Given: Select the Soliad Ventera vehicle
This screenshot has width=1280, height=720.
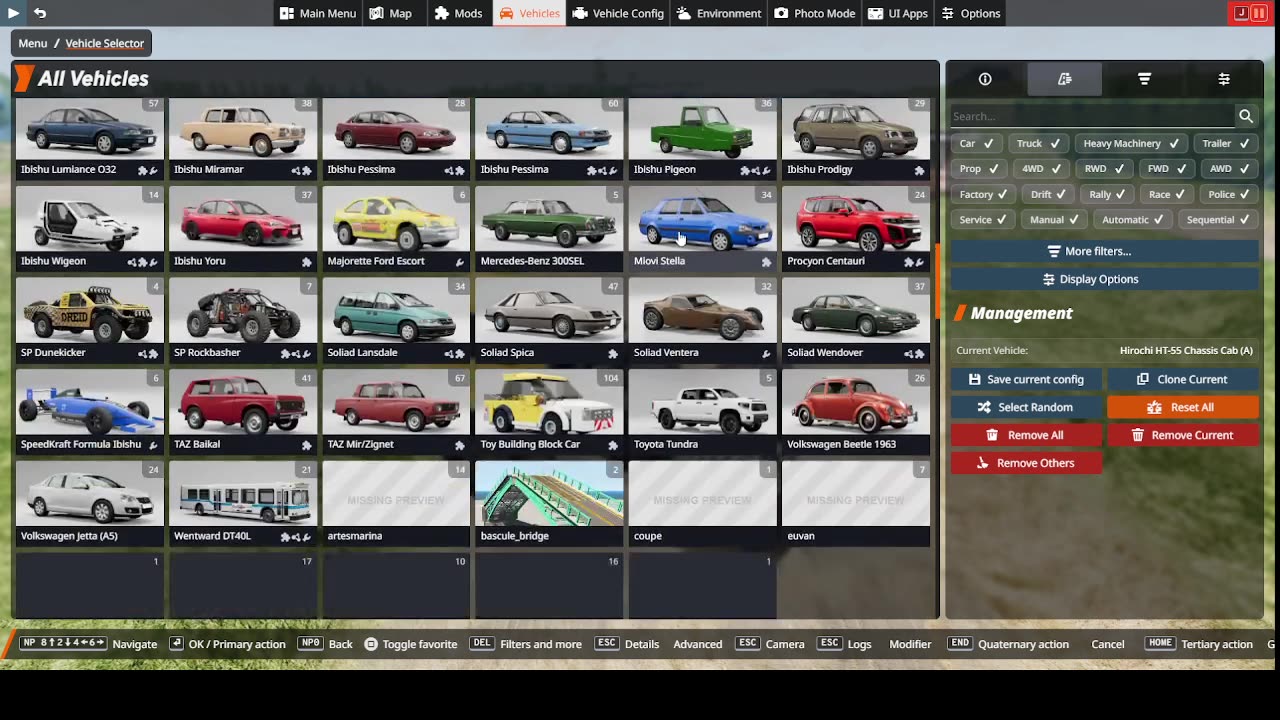Looking at the screenshot, I should pyautogui.click(x=703, y=321).
